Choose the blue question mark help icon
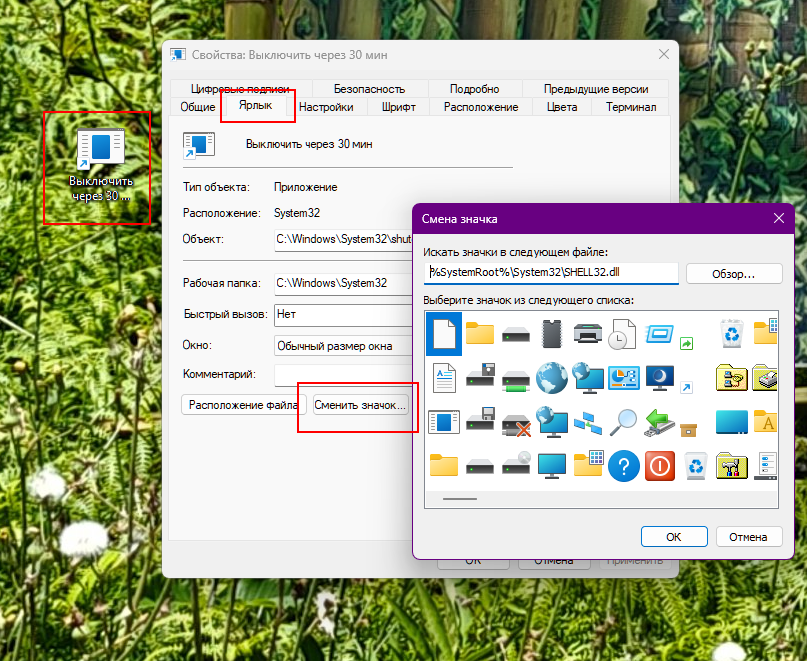807x661 pixels. point(623,466)
